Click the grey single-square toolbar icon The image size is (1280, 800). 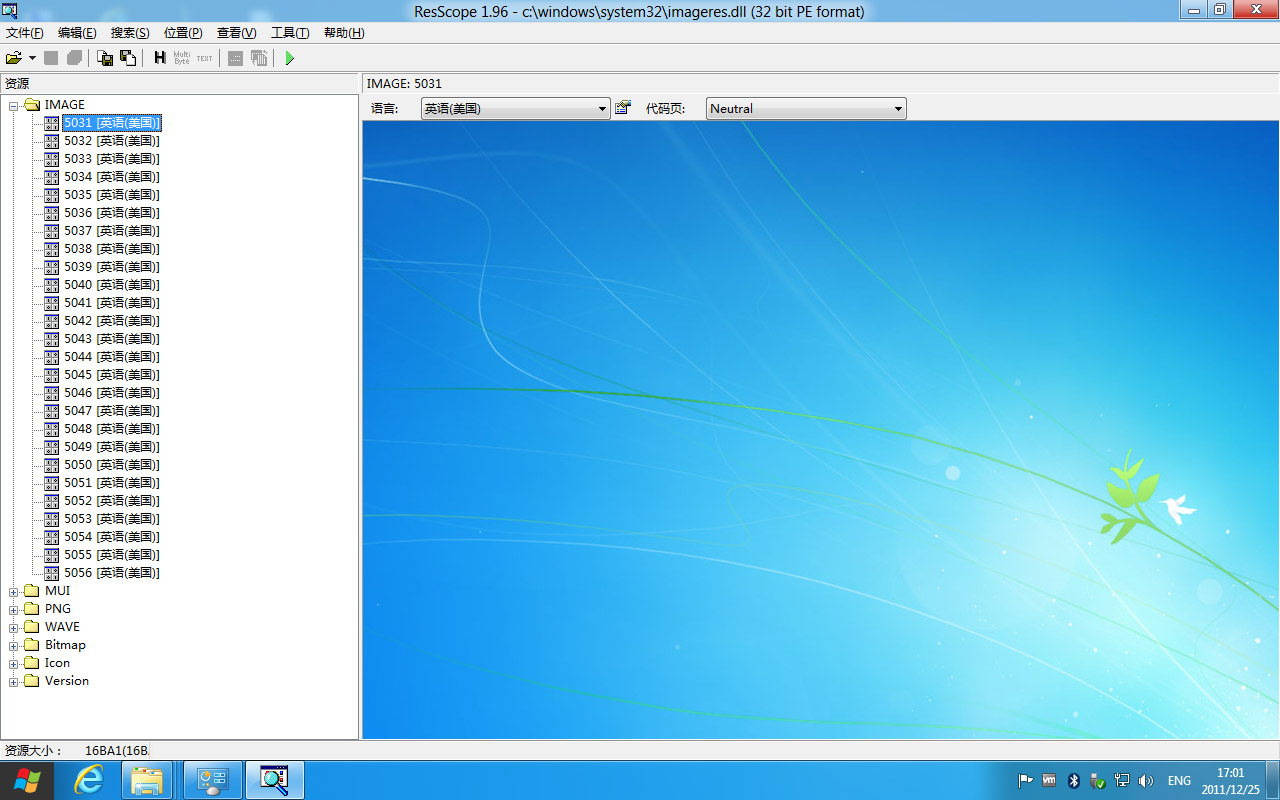pos(51,58)
